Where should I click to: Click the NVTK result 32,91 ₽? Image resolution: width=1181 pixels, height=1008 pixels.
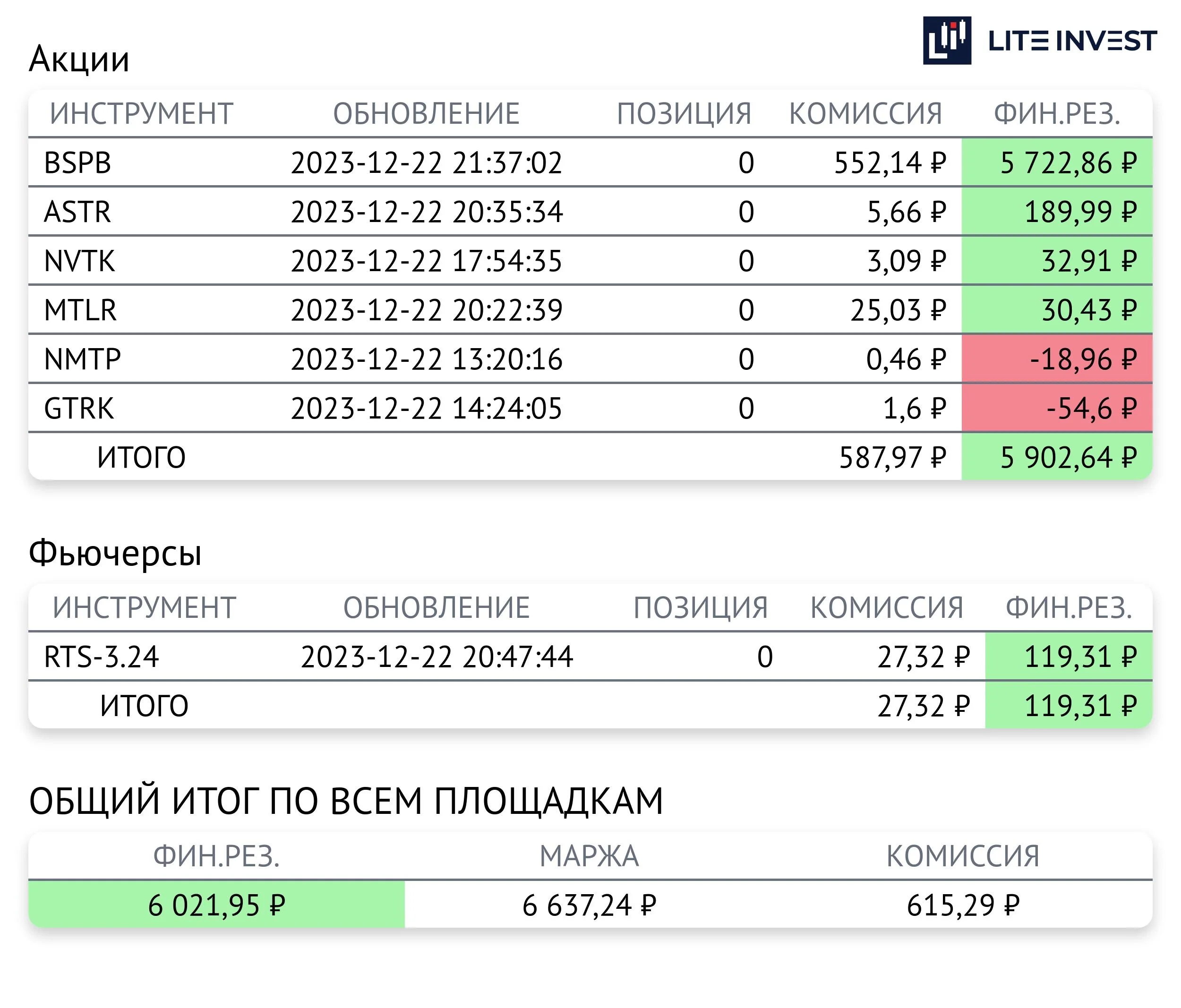1089,261
